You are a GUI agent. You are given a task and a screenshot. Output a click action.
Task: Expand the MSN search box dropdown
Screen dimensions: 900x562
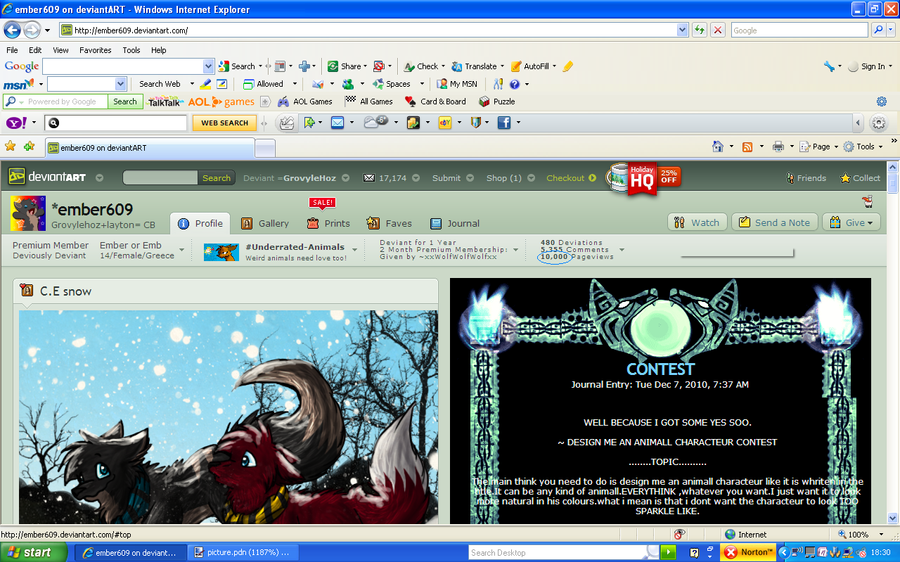[120, 84]
